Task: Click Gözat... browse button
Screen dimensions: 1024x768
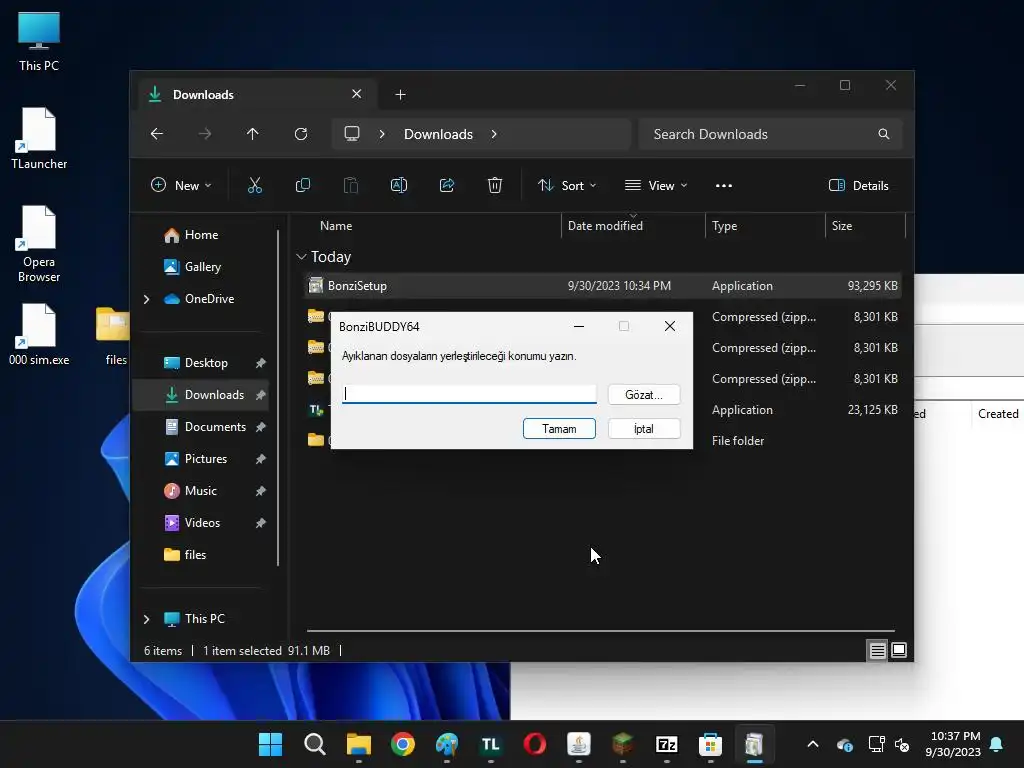Action: pyautogui.click(x=644, y=394)
